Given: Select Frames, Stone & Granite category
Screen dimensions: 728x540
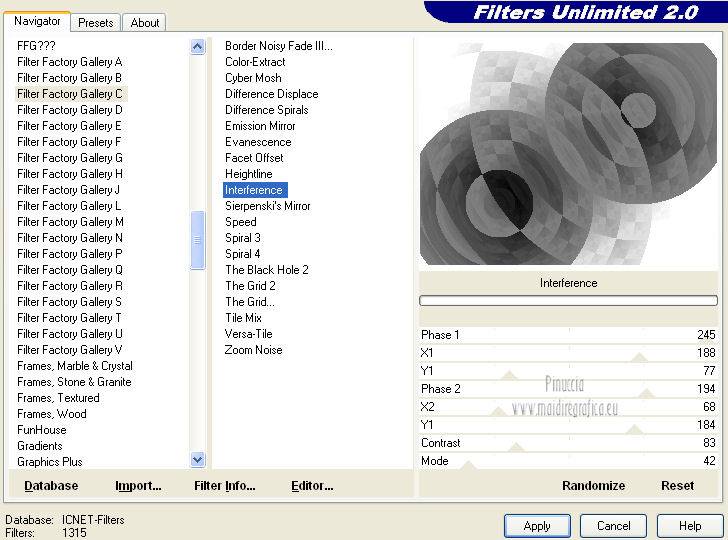Looking at the screenshot, I should [74, 382].
